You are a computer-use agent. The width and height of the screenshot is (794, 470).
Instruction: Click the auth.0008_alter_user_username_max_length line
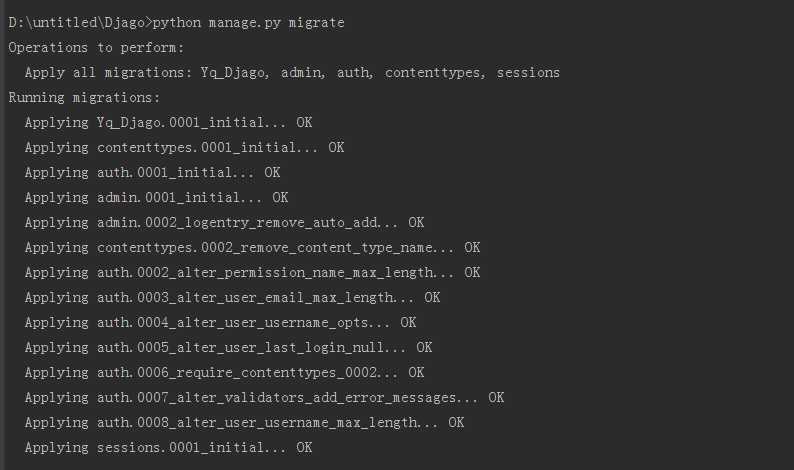coord(244,422)
